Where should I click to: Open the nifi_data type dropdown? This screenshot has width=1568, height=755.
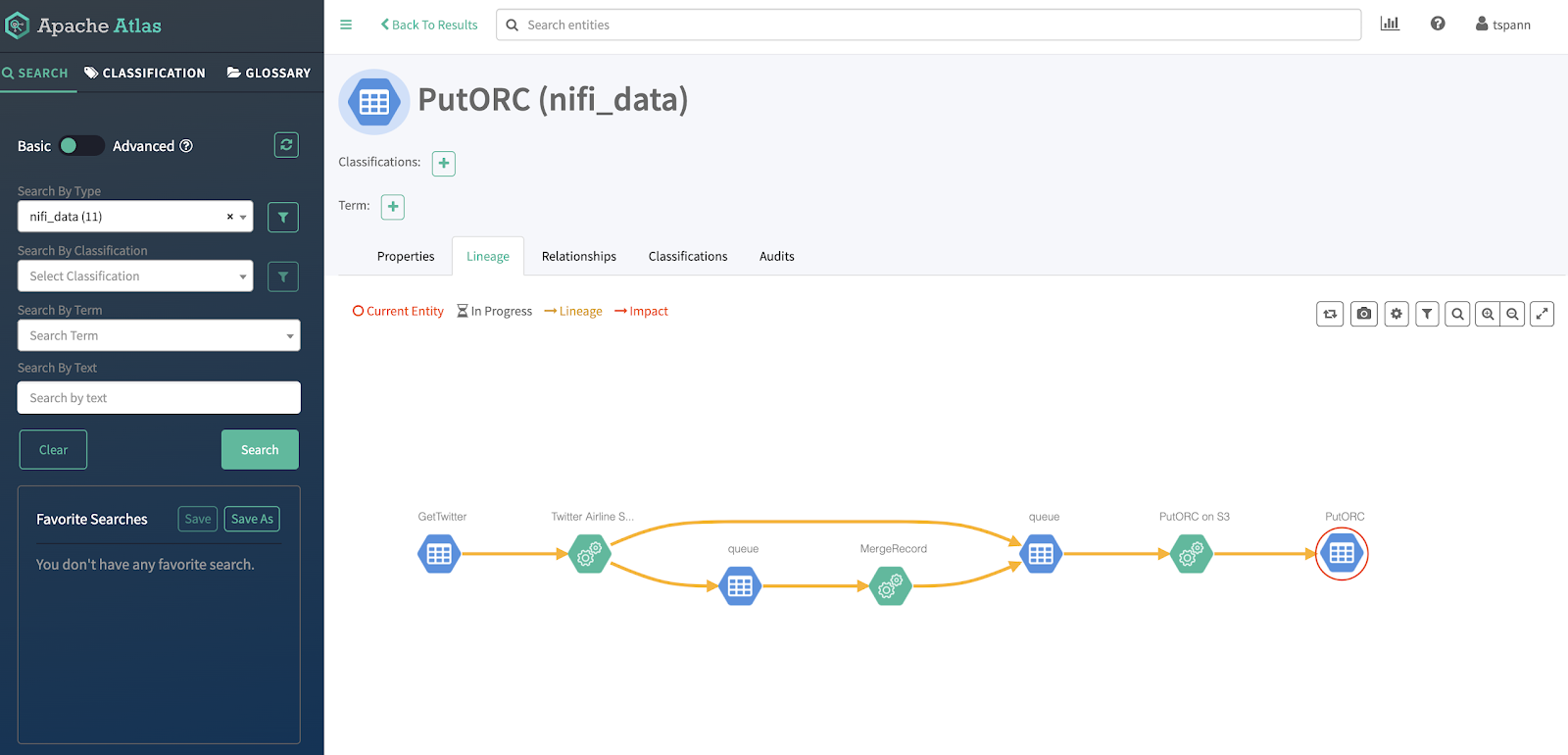(135, 217)
